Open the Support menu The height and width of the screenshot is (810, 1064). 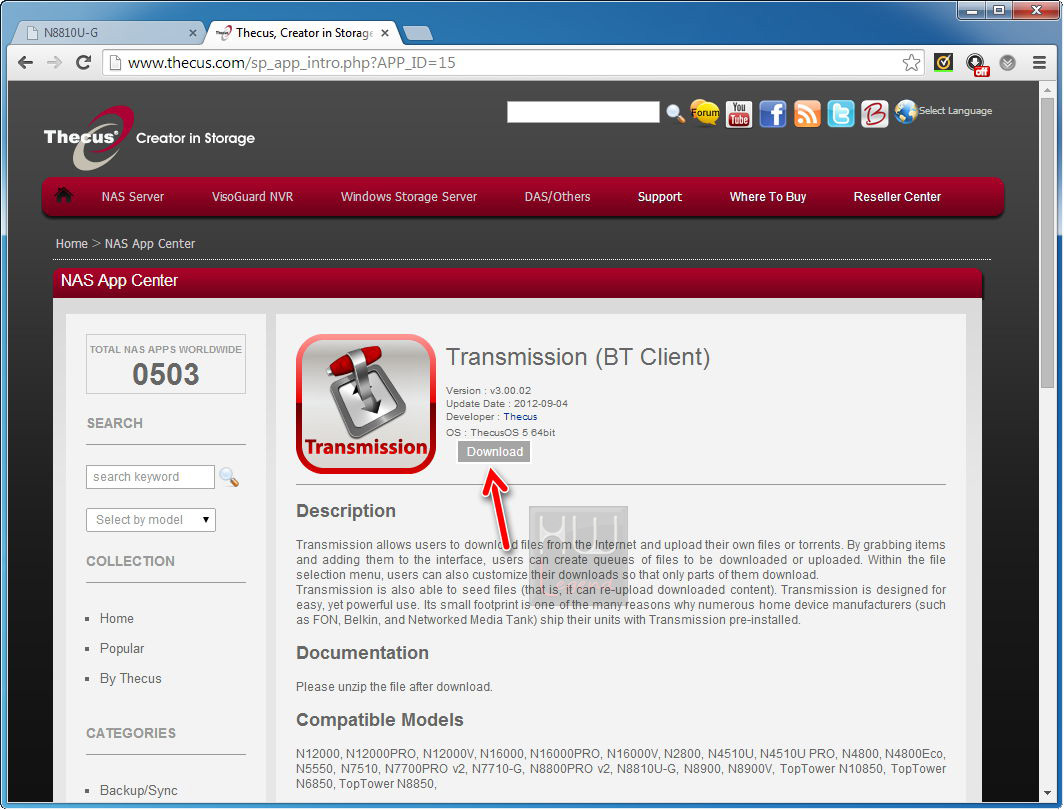(660, 197)
